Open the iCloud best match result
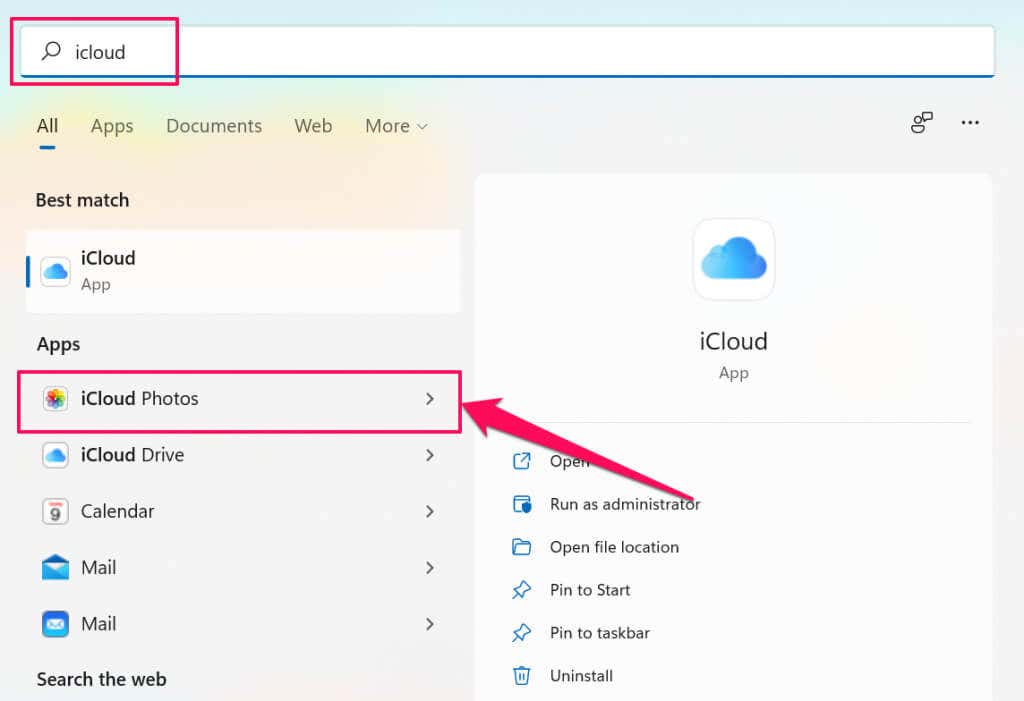 [243, 271]
